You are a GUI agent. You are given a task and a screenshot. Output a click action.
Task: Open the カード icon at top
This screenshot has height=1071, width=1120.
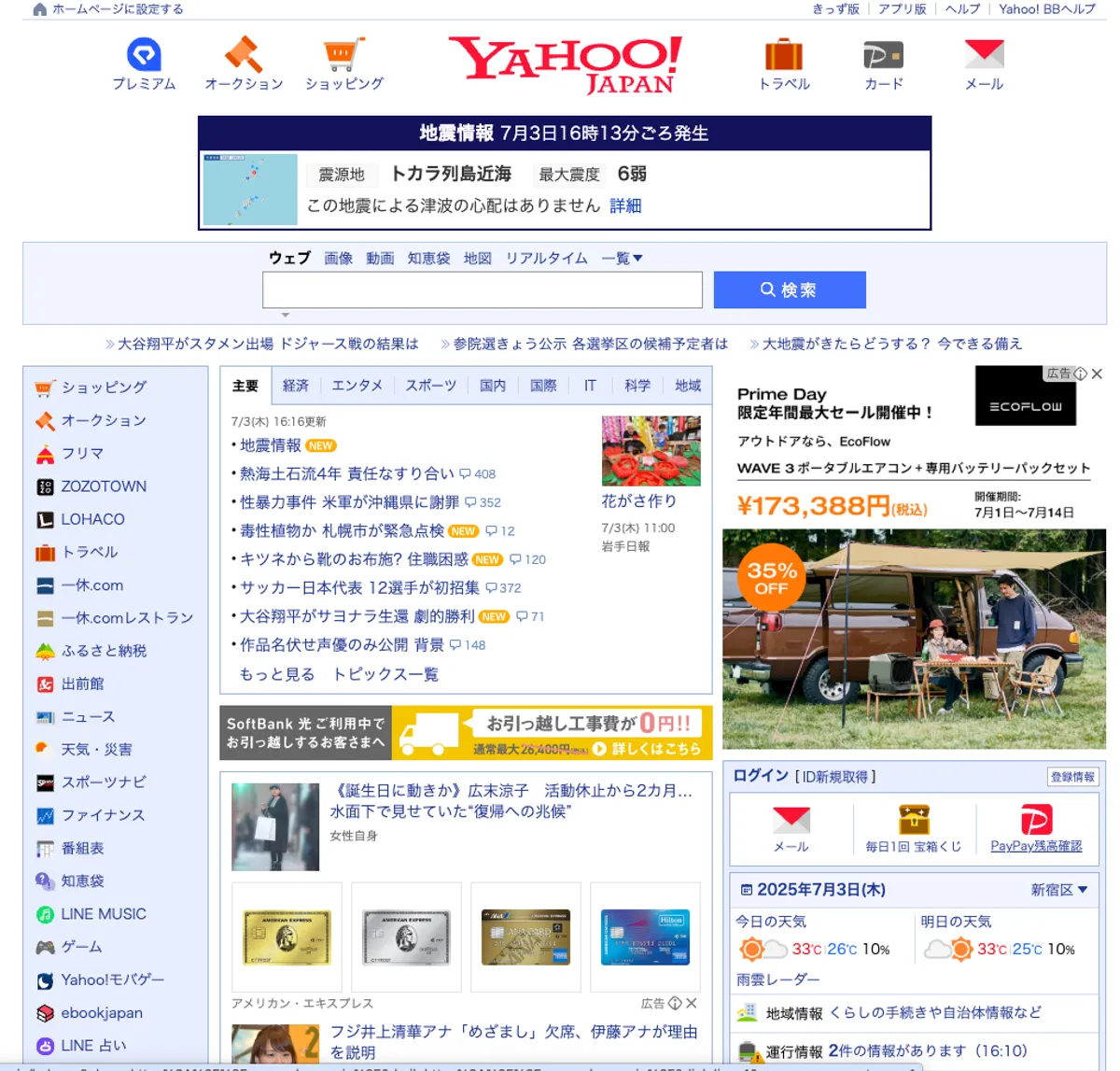click(x=883, y=55)
